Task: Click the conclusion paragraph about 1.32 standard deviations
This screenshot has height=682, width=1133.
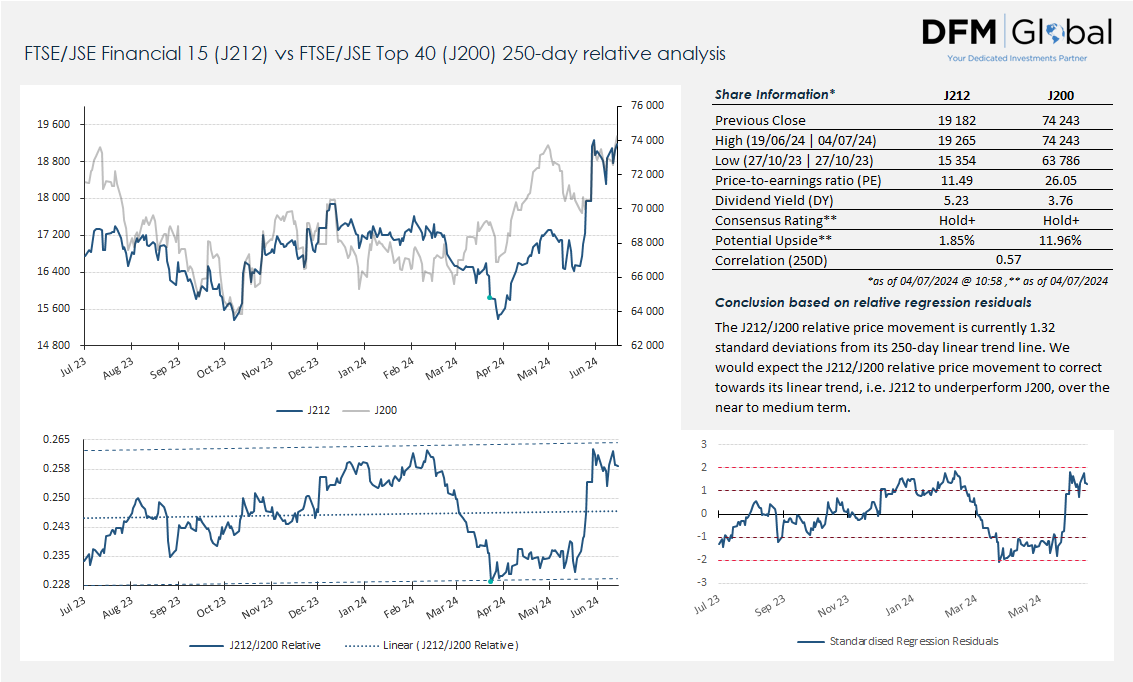Action: 912,367
